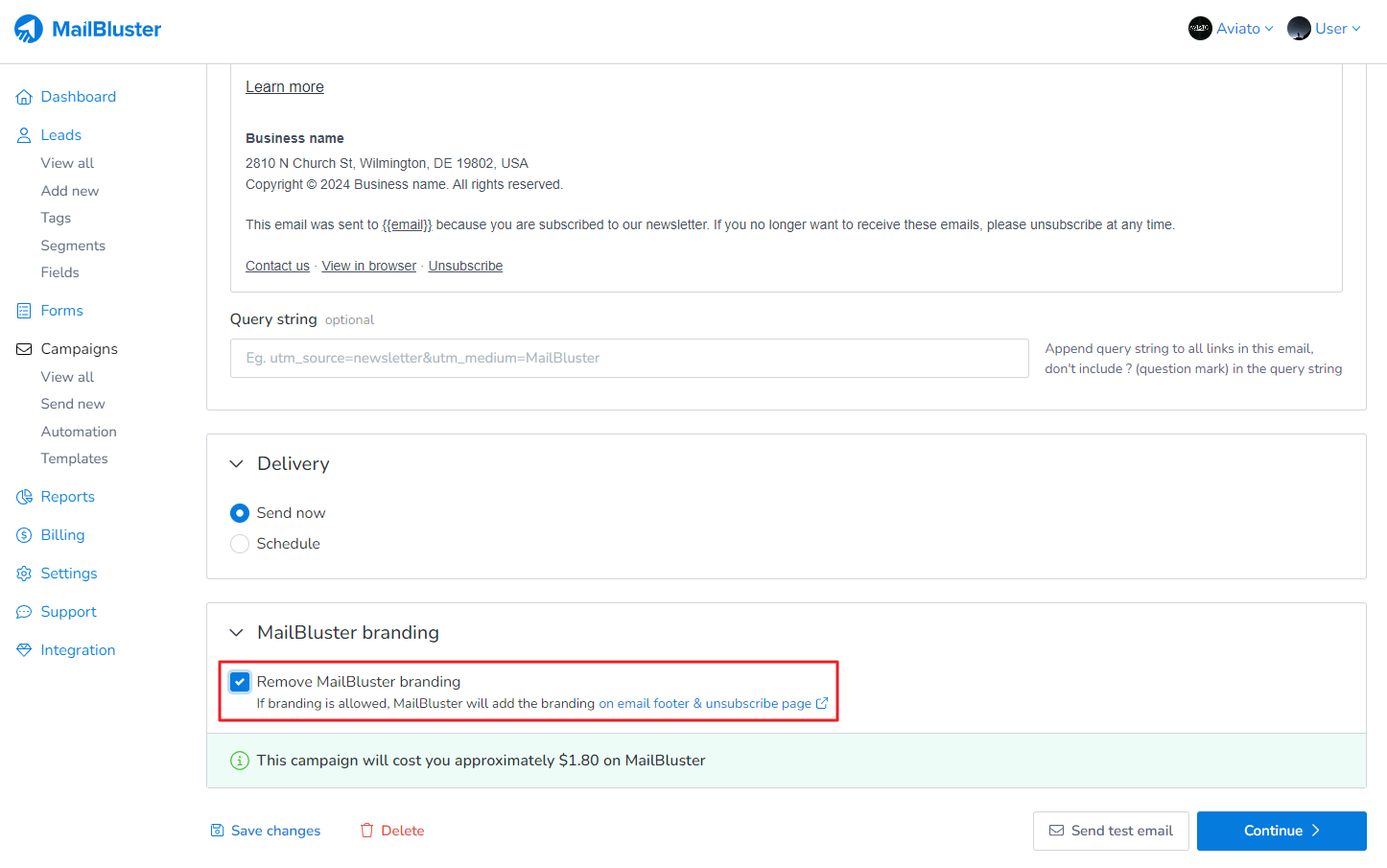This screenshot has height=868, width=1387.
Task: Open Settings with the gear icon
Action: pos(24,573)
